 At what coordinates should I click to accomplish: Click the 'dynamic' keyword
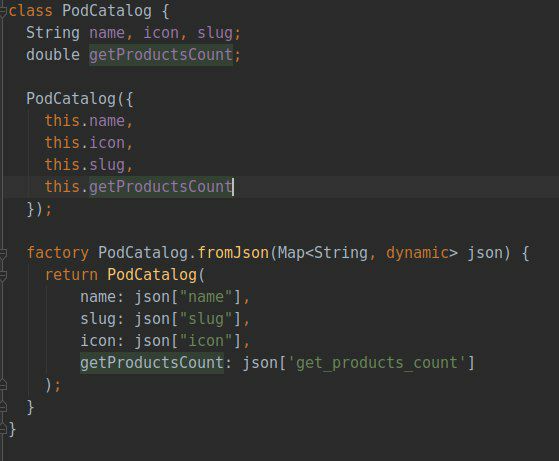tap(417, 253)
